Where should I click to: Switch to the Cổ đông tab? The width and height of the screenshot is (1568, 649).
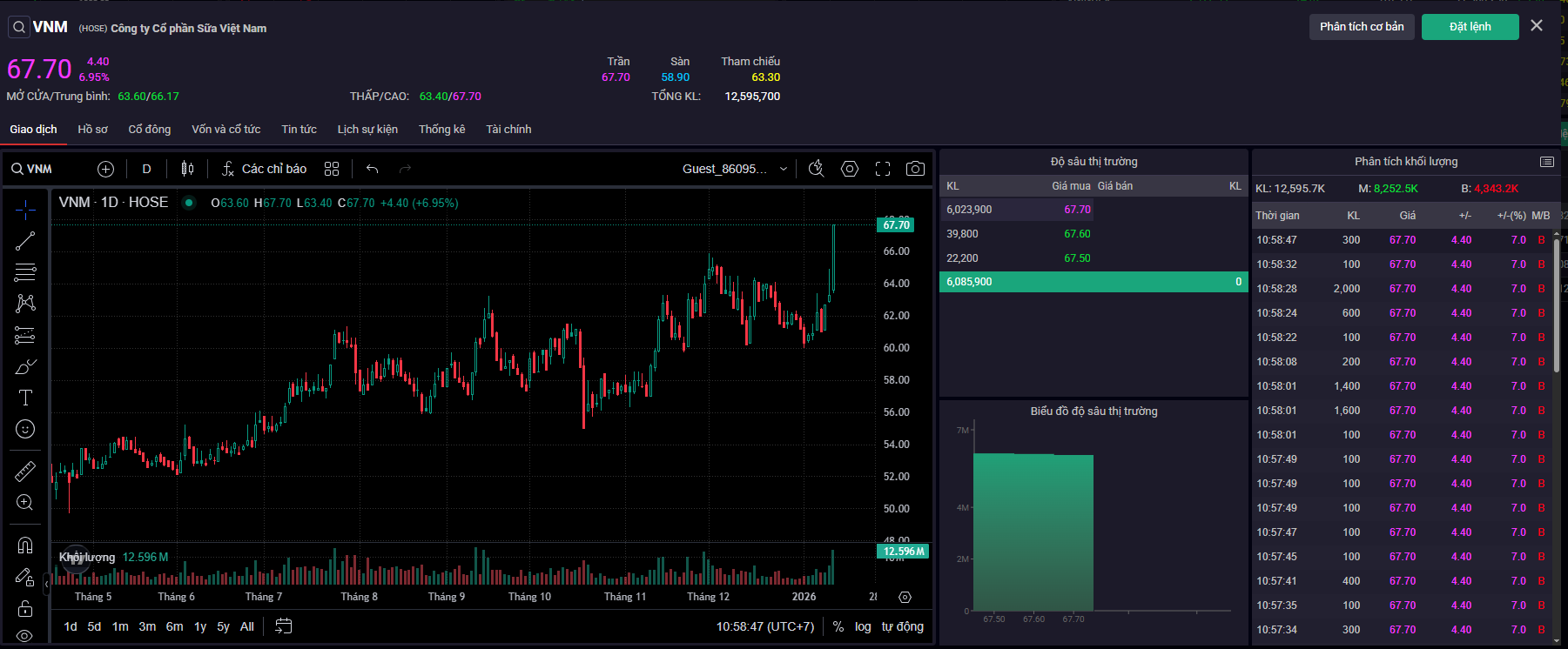point(149,130)
